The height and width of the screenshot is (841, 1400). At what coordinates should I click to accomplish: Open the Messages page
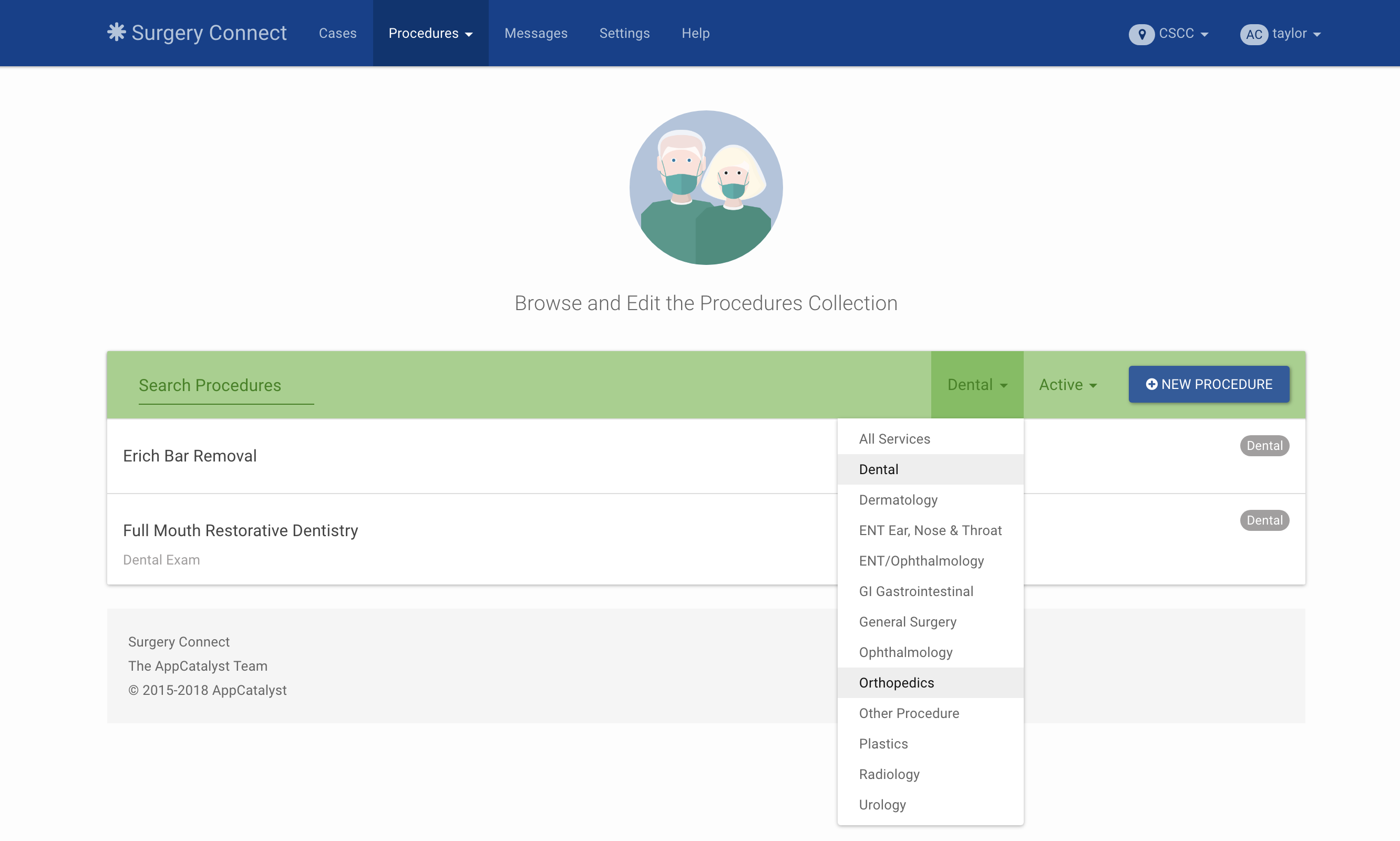click(536, 34)
